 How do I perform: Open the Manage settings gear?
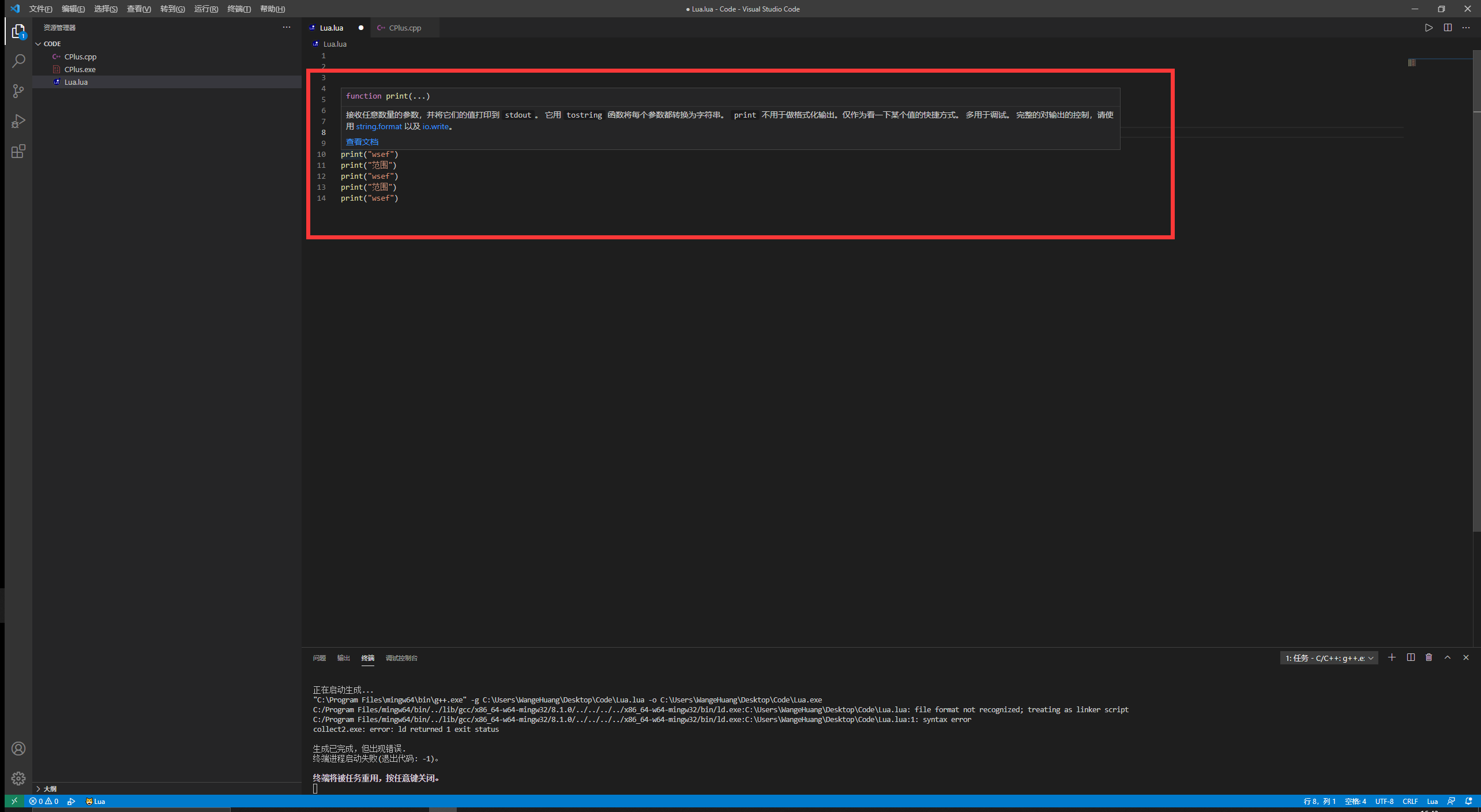coord(18,779)
